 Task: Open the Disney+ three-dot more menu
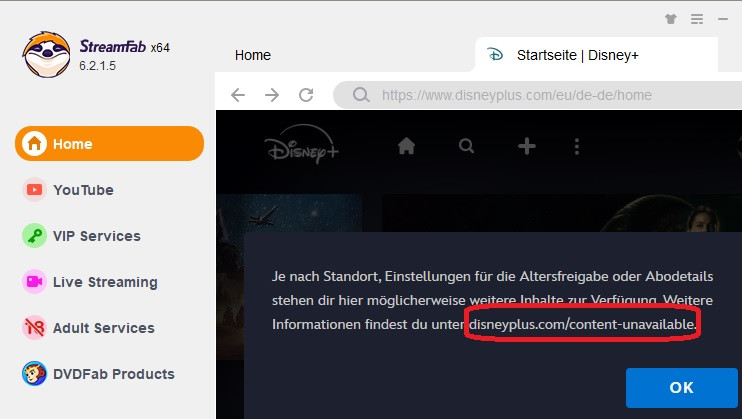pyautogui.click(x=576, y=146)
